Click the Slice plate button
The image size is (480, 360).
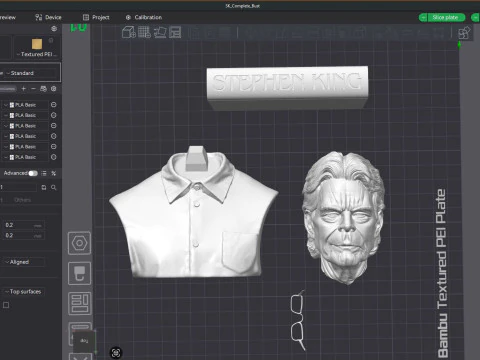coord(445,17)
